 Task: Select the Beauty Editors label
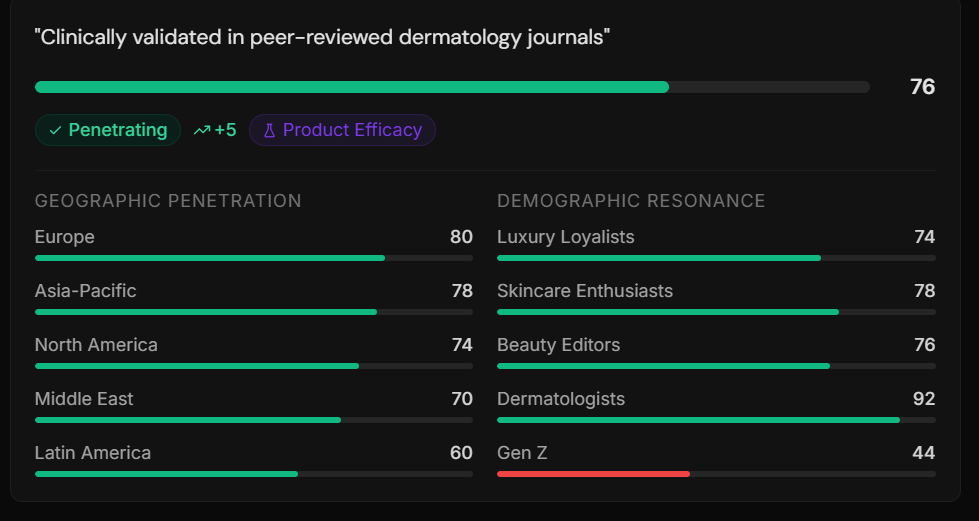click(558, 345)
